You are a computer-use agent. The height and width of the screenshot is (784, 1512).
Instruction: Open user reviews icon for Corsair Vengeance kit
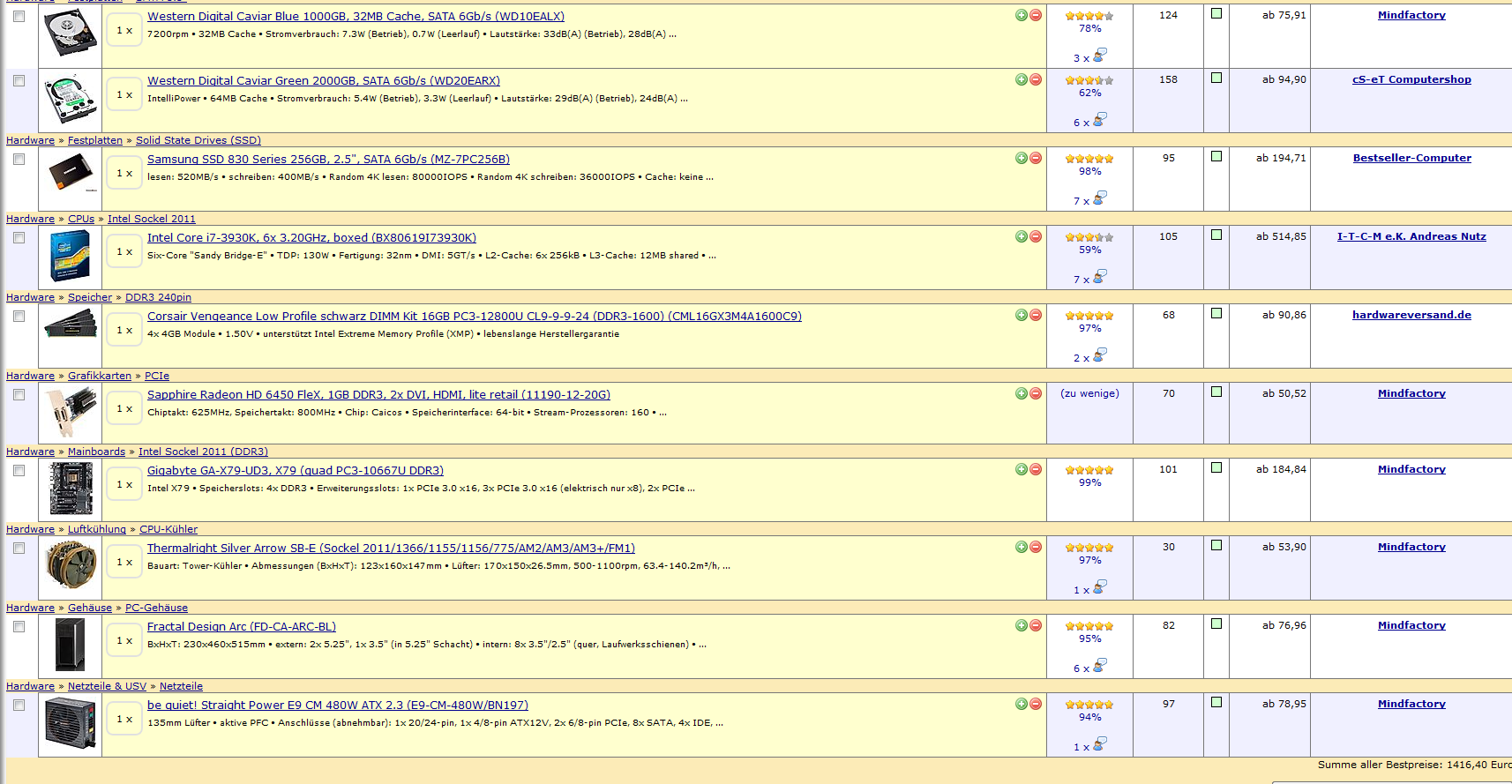coord(1099,355)
